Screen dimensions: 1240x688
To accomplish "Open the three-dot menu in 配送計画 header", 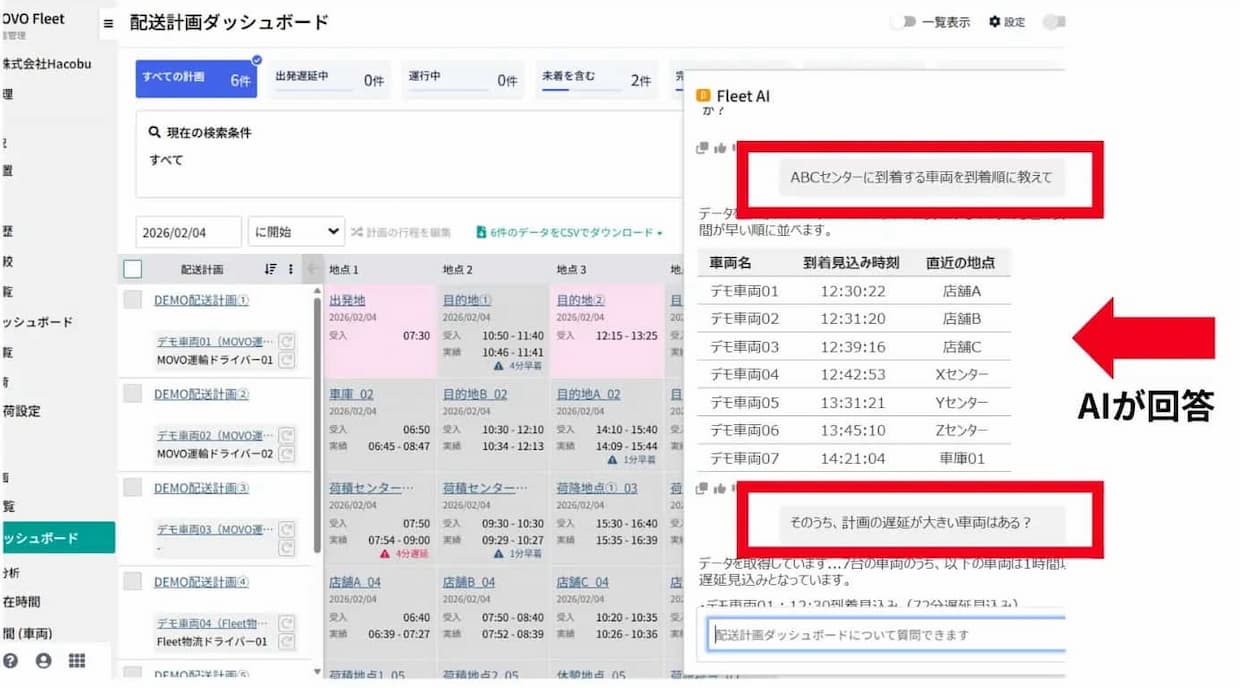I will pos(291,269).
